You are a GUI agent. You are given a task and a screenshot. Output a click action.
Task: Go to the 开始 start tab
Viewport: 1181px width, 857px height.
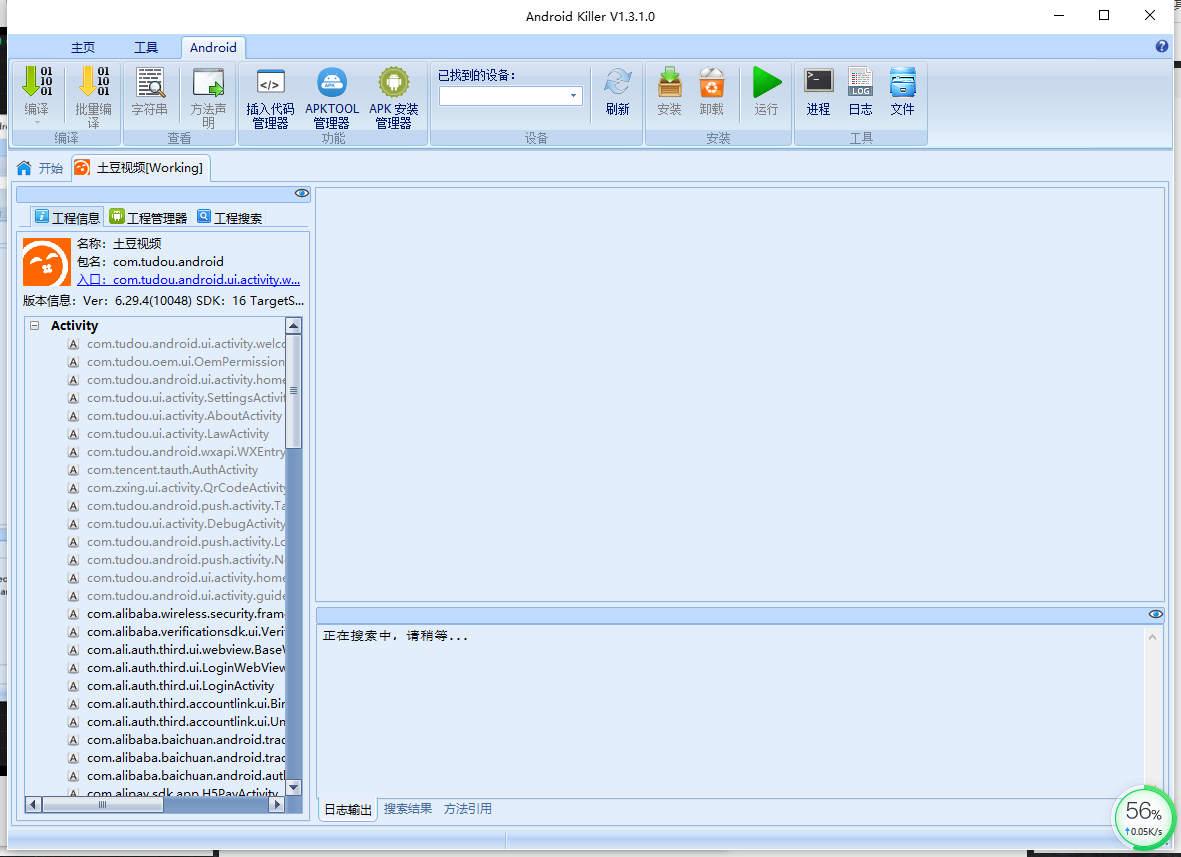click(40, 168)
